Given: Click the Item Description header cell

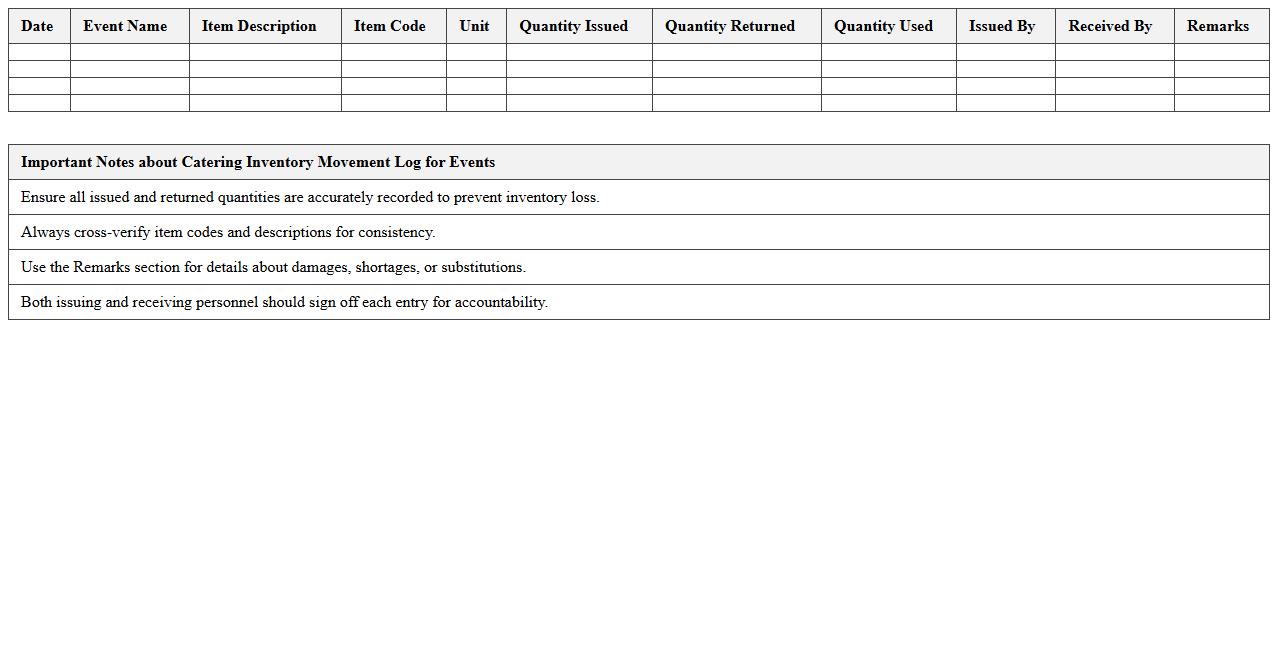Looking at the screenshot, I should tap(259, 26).
